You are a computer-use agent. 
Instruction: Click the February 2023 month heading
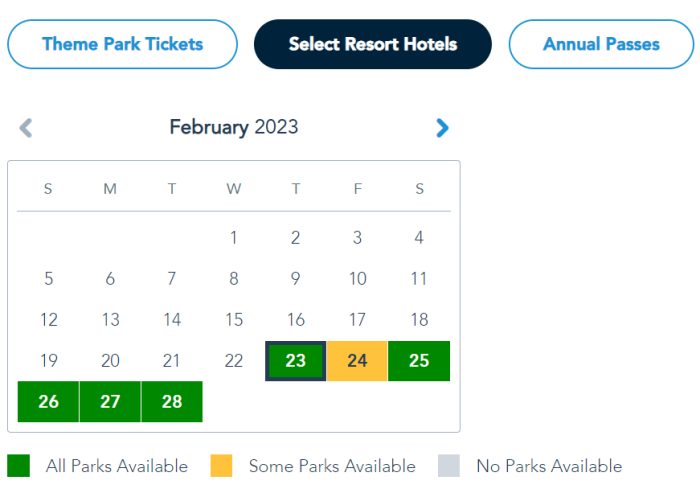(x=233, y=127)
